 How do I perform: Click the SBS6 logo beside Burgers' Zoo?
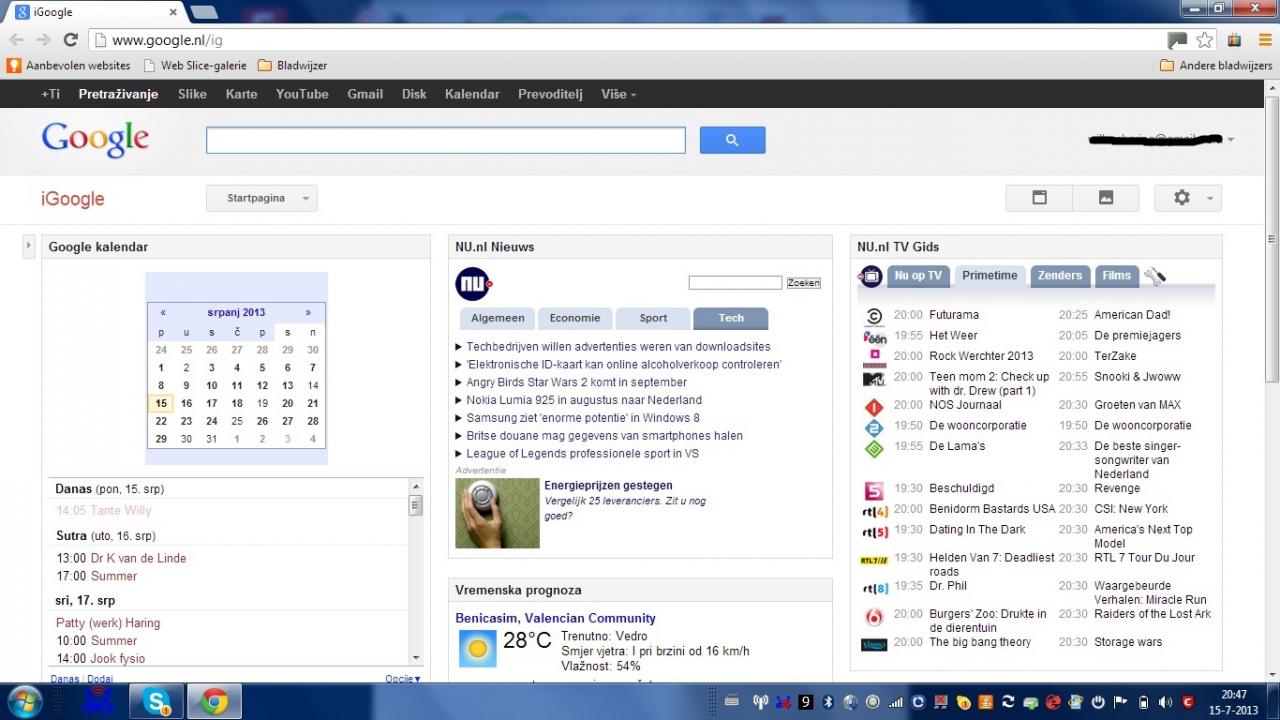(x=874, y=616)
